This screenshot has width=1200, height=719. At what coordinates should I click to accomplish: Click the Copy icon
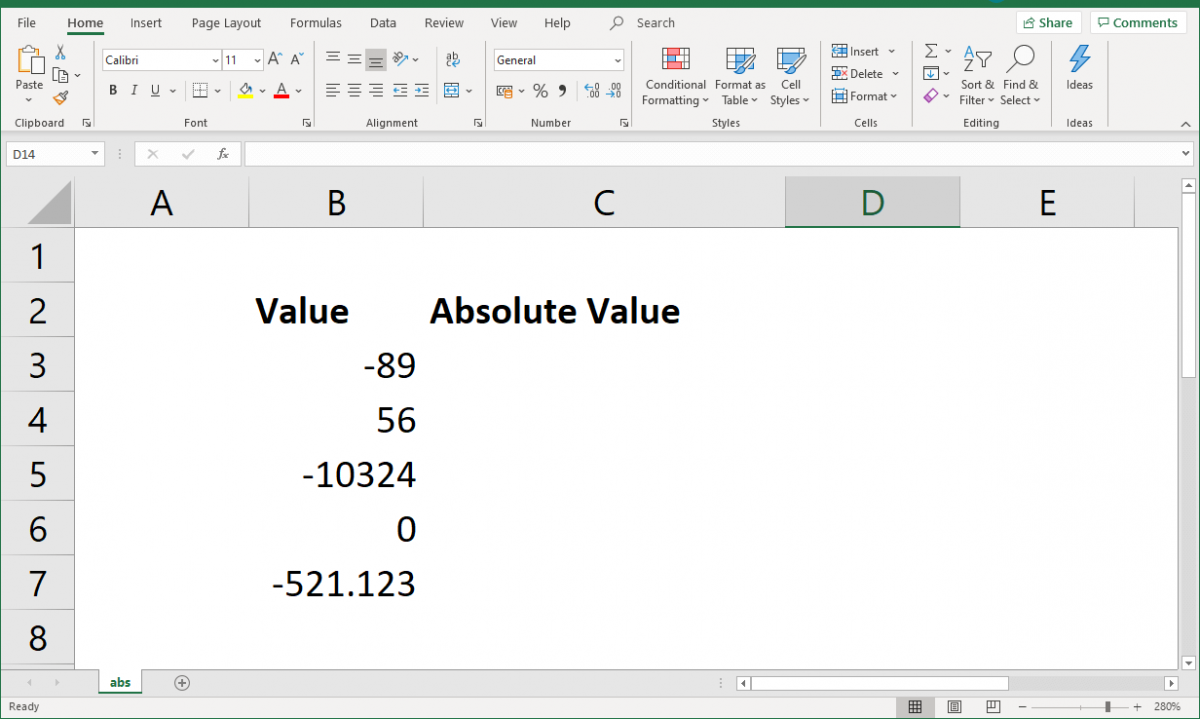[x=61, y=75]
